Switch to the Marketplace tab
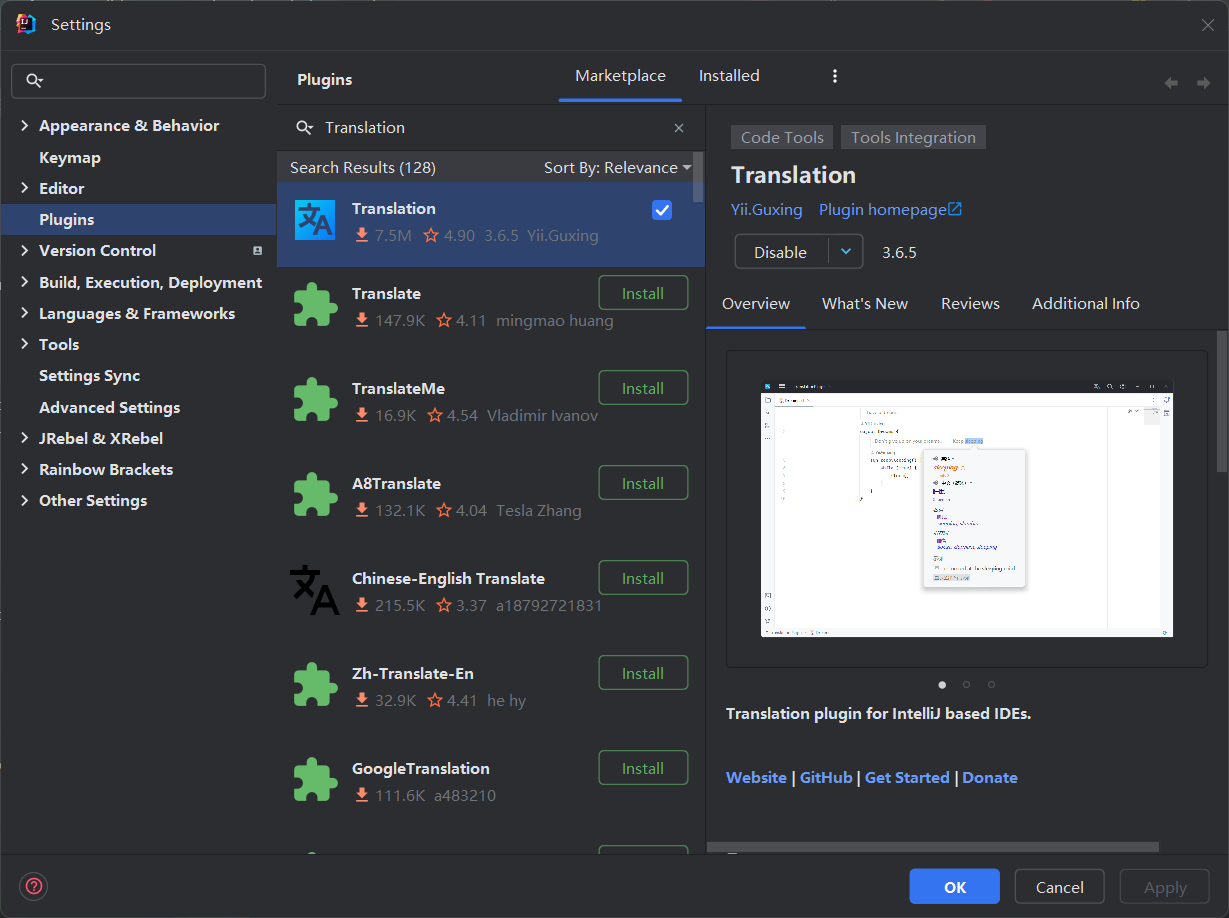The height and width of the screenshot is (918, 1229). coord(620,76)
